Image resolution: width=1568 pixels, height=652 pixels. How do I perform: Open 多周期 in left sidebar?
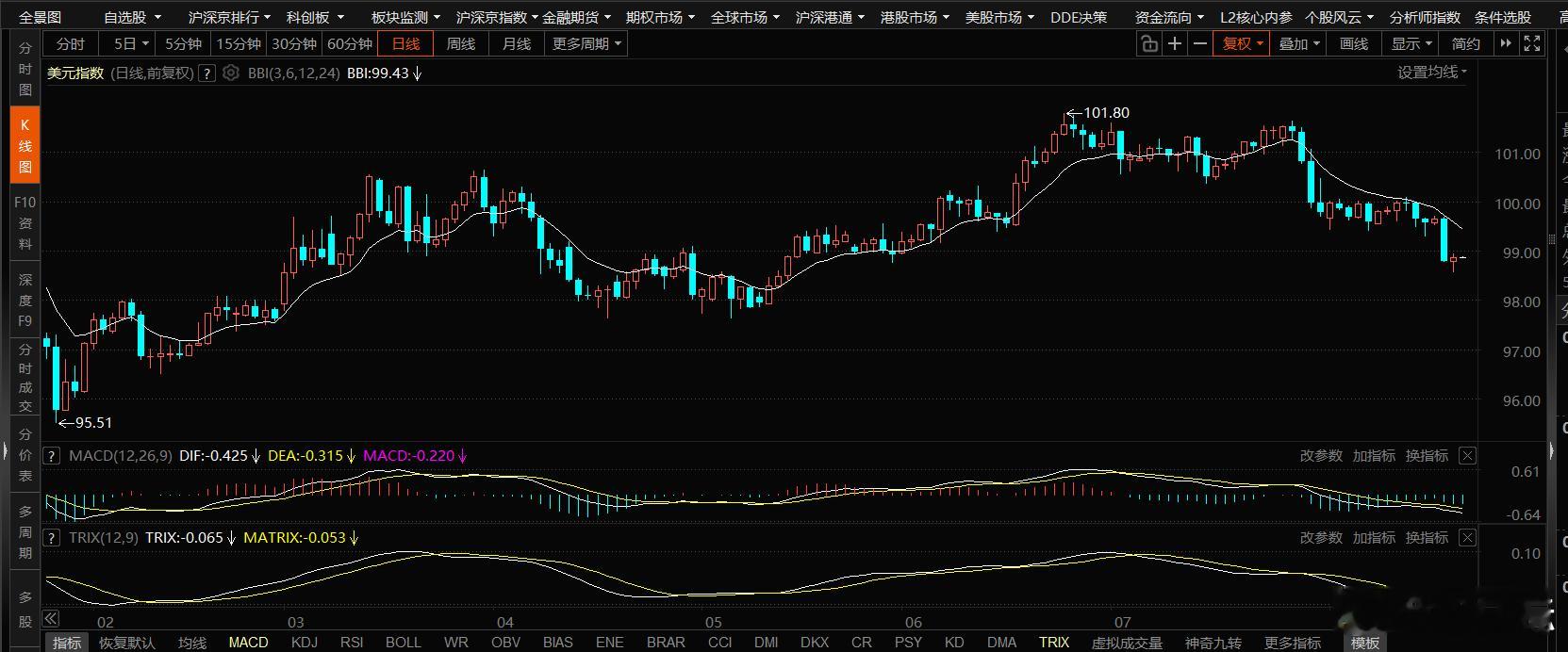25,531
